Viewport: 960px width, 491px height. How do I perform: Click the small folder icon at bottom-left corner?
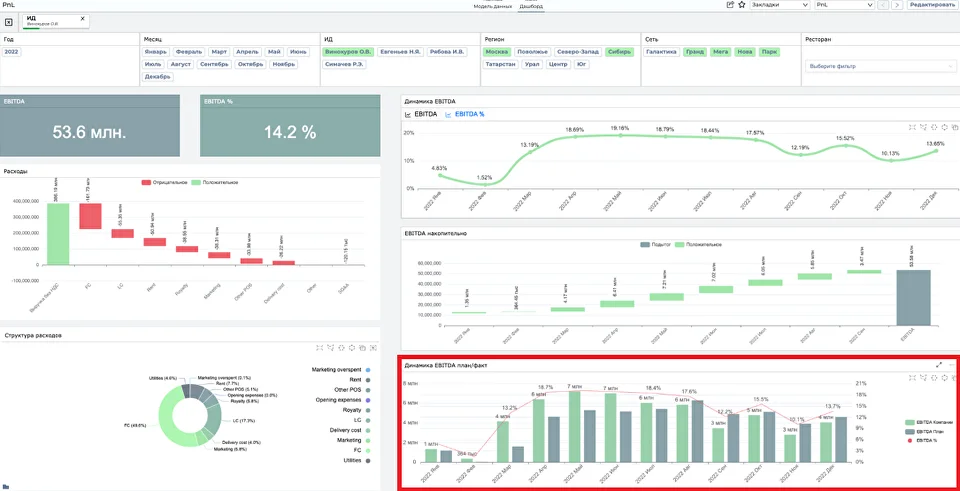click(x=6, y=487)
